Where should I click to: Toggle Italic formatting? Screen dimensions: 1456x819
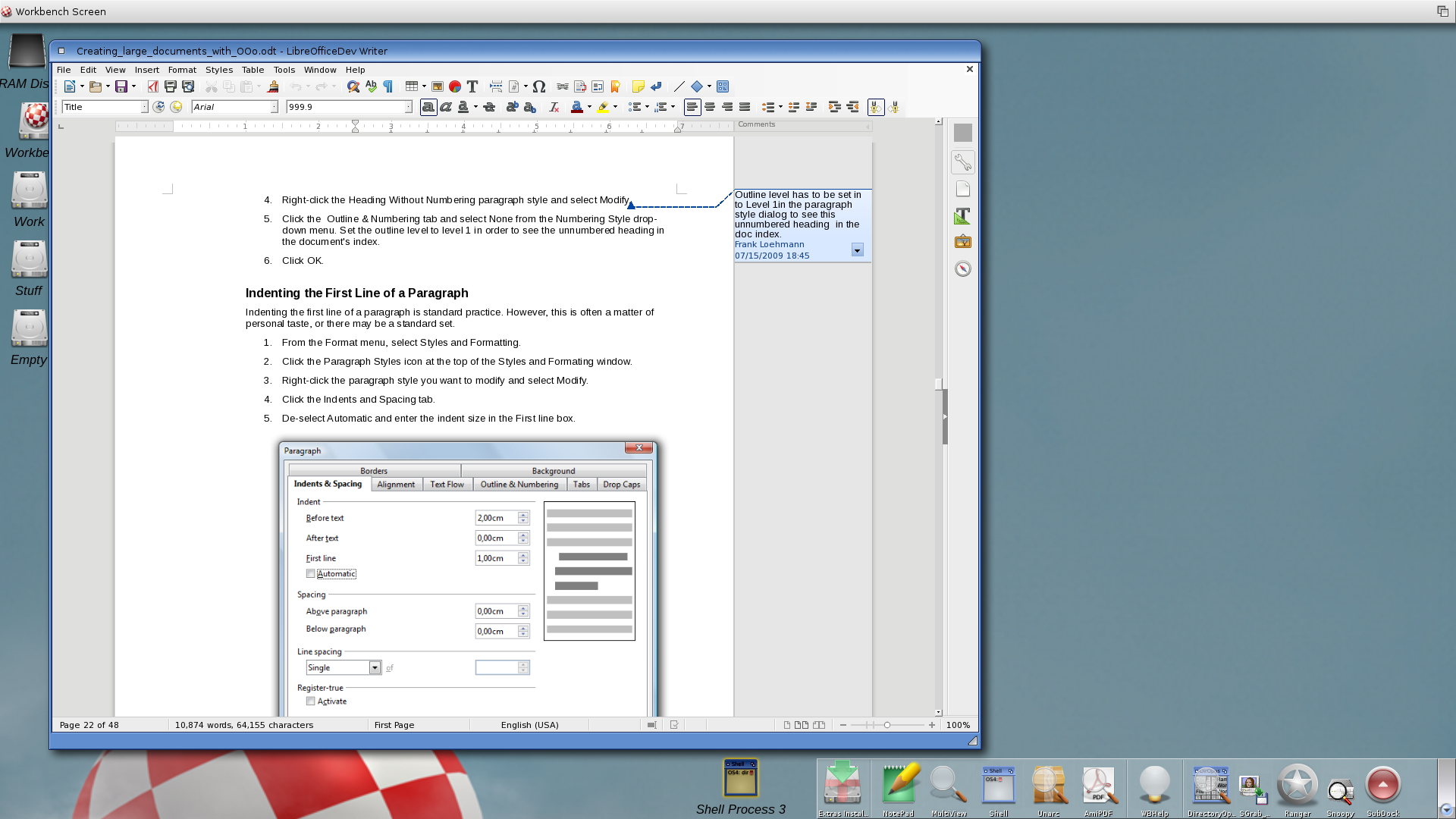point(446,107)
